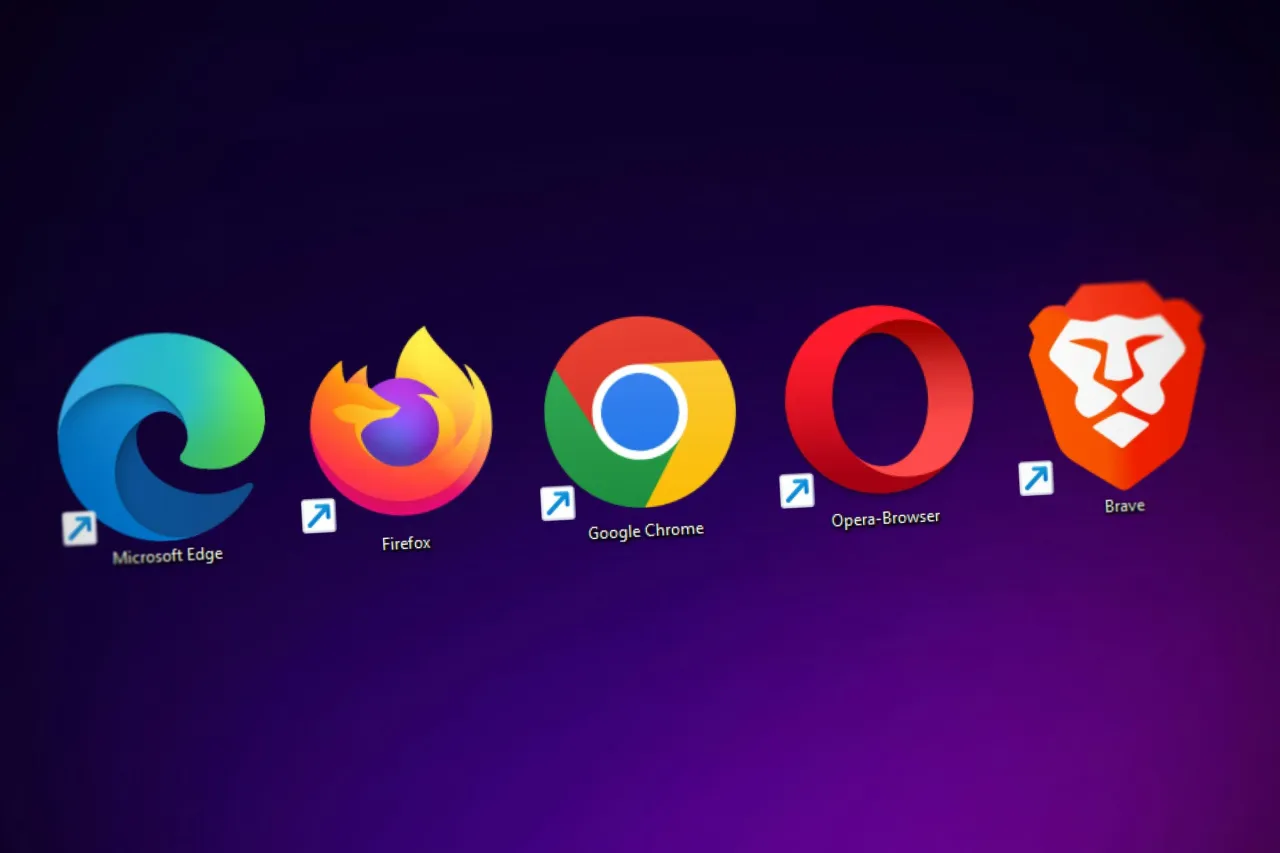Click the shortcut arrow badge on Firefox
The image size is (1280, 853).
318,515
